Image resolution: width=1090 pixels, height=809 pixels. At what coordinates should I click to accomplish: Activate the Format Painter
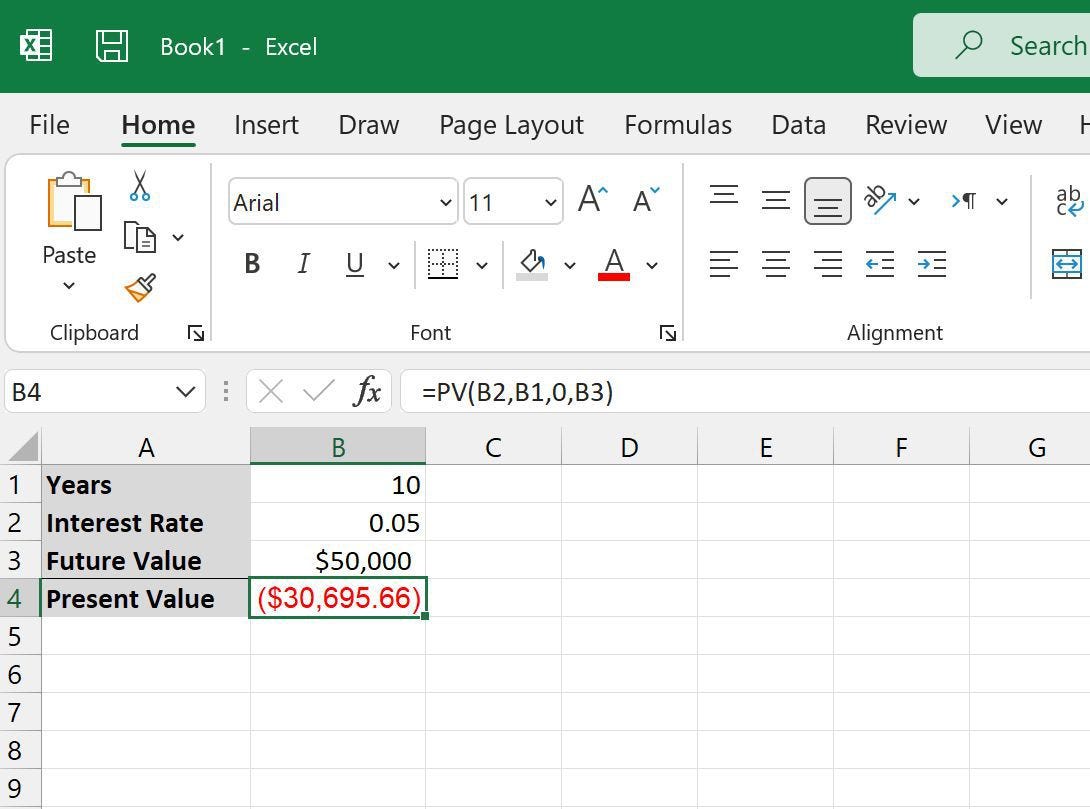pyautogui.click(x=138, y=288)
